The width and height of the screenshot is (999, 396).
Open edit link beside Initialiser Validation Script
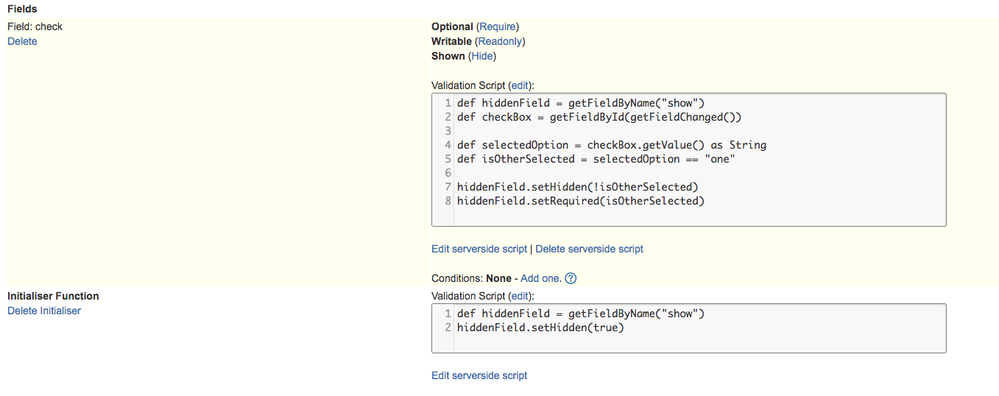(x=519, y=296)
